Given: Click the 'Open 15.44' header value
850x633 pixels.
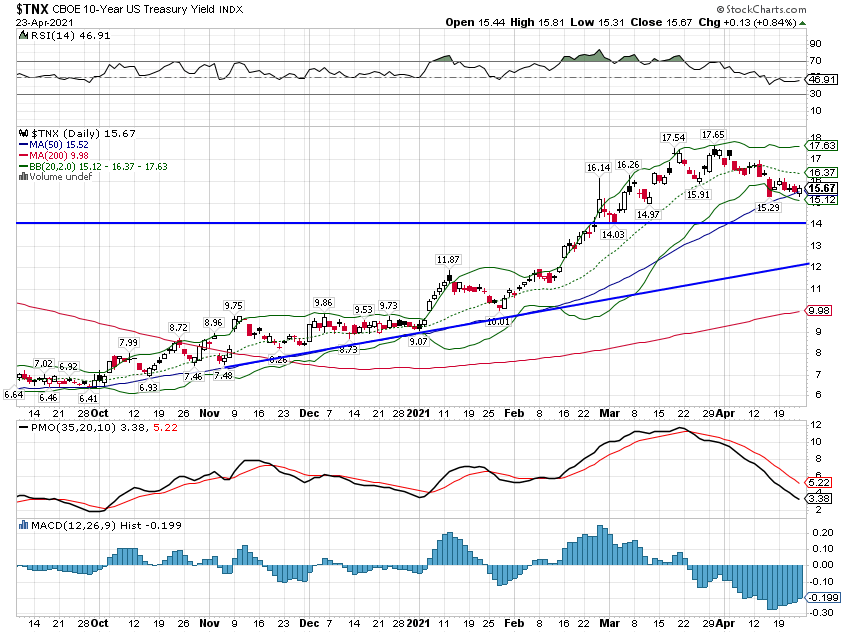Looking at the screenshot, I should 475,22.
